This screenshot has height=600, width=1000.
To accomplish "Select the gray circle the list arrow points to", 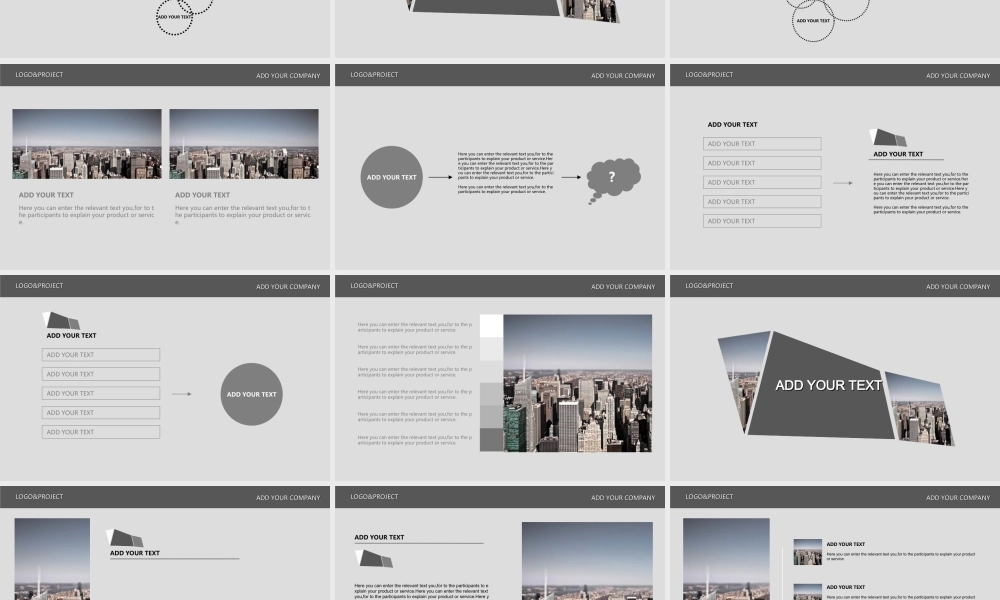I will point(252,394).
